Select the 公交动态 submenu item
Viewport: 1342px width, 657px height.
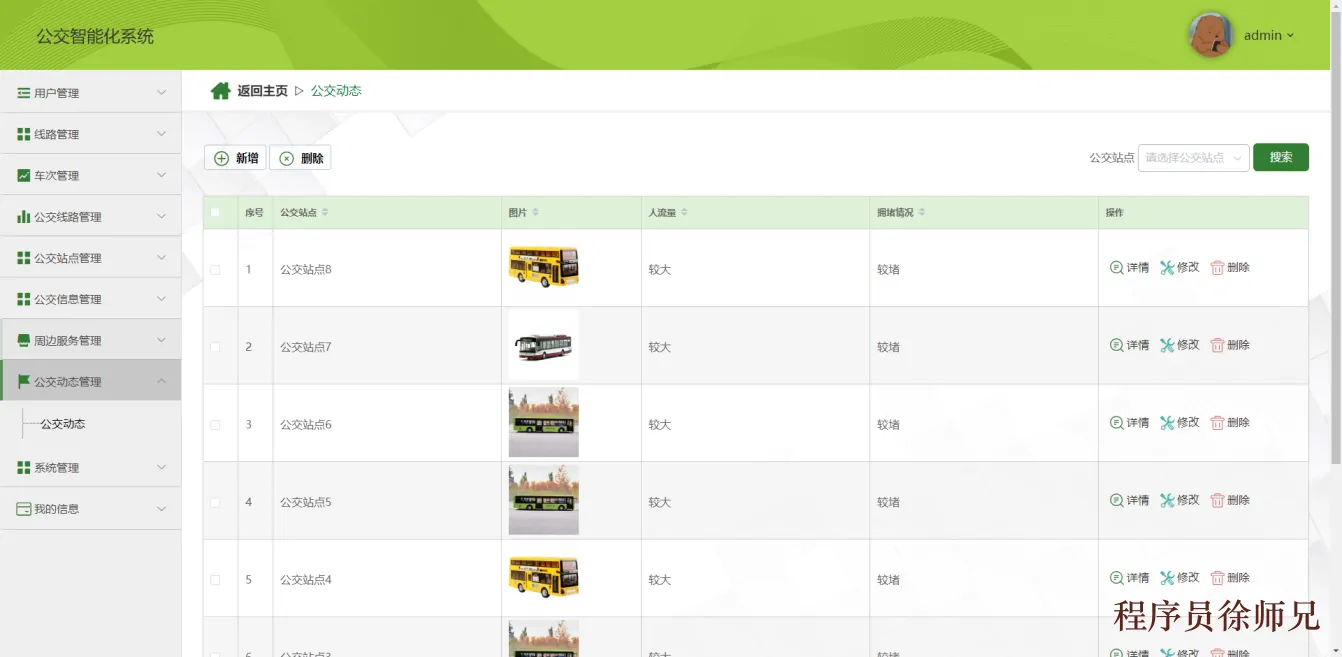[x=63, y=424]
